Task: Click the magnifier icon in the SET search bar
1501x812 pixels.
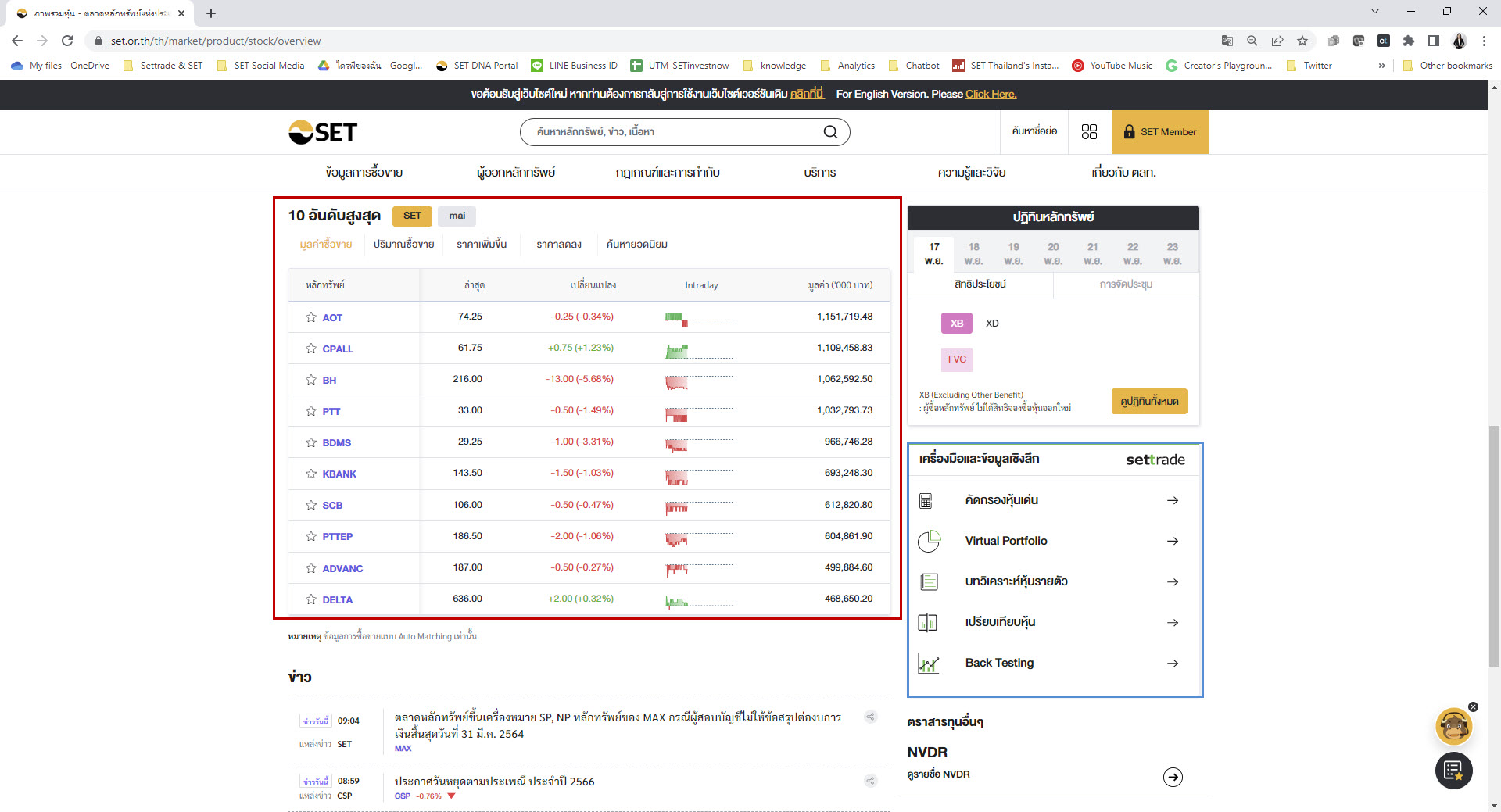Action: coord(830,131)
